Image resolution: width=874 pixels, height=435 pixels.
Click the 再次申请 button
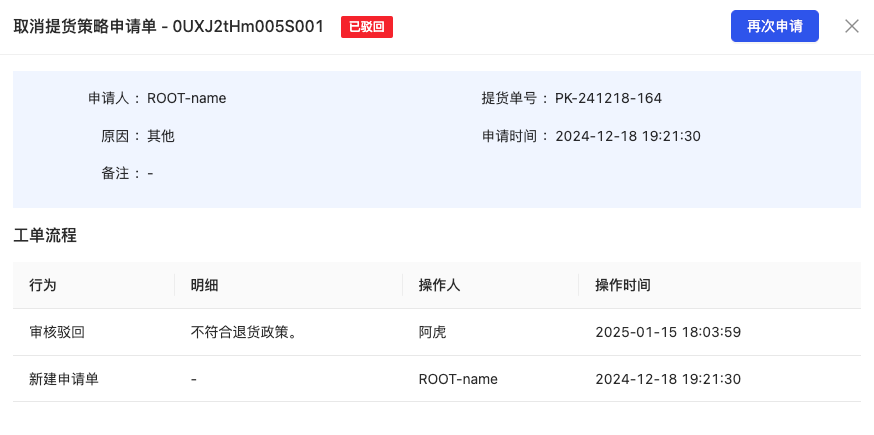pyautogui.click(x=775, y=27)
